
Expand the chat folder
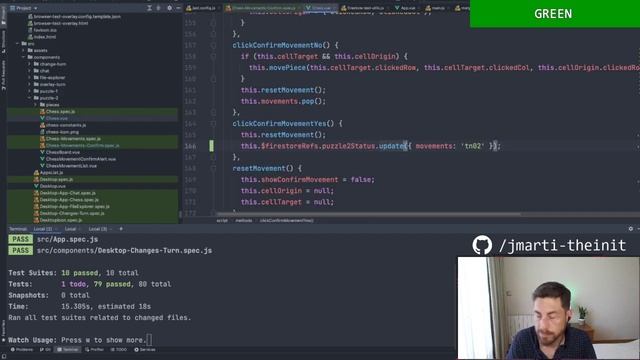click(x=30, y=71)
